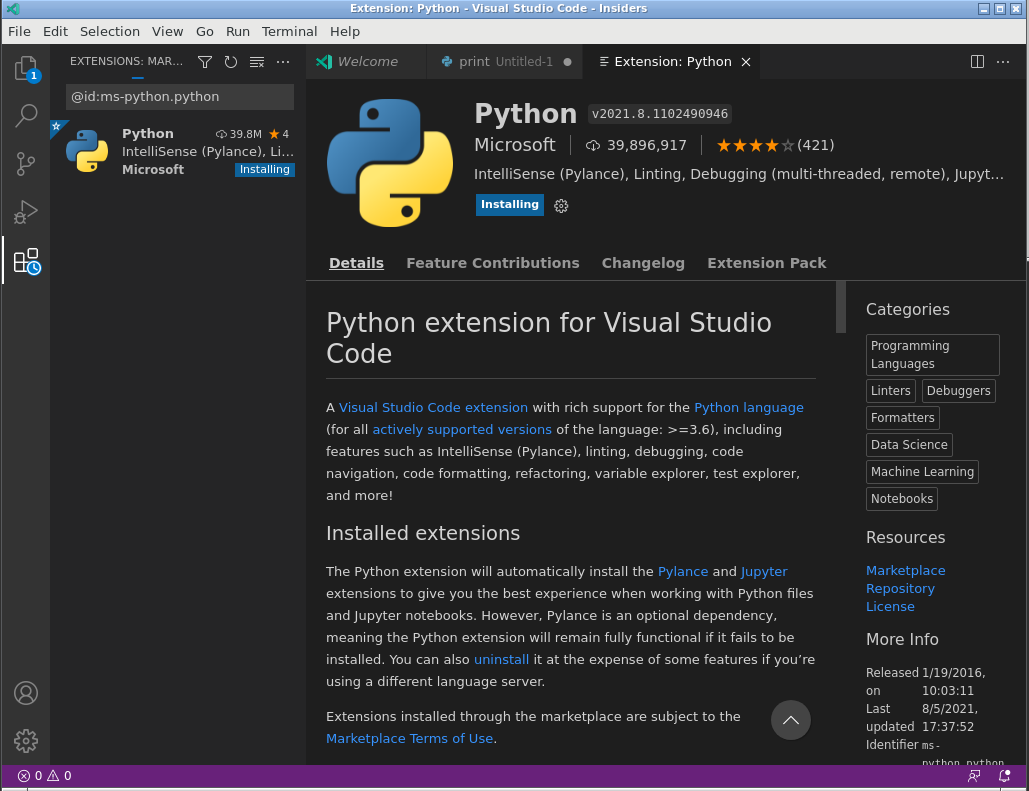Open the Pylance link
The width and height of the screenshot is (1029, 791).
(683, 572)
